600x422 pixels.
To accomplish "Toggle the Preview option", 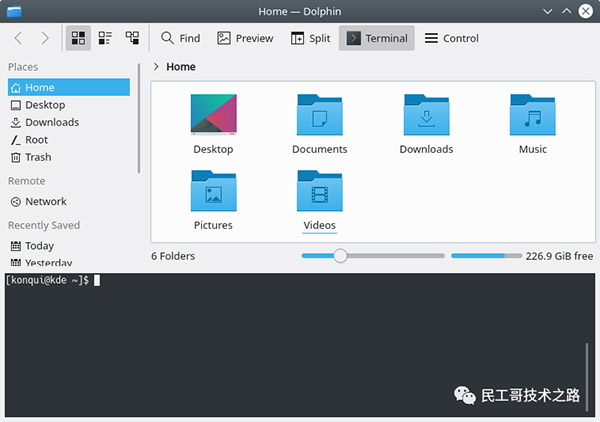I will click(245, 38).
